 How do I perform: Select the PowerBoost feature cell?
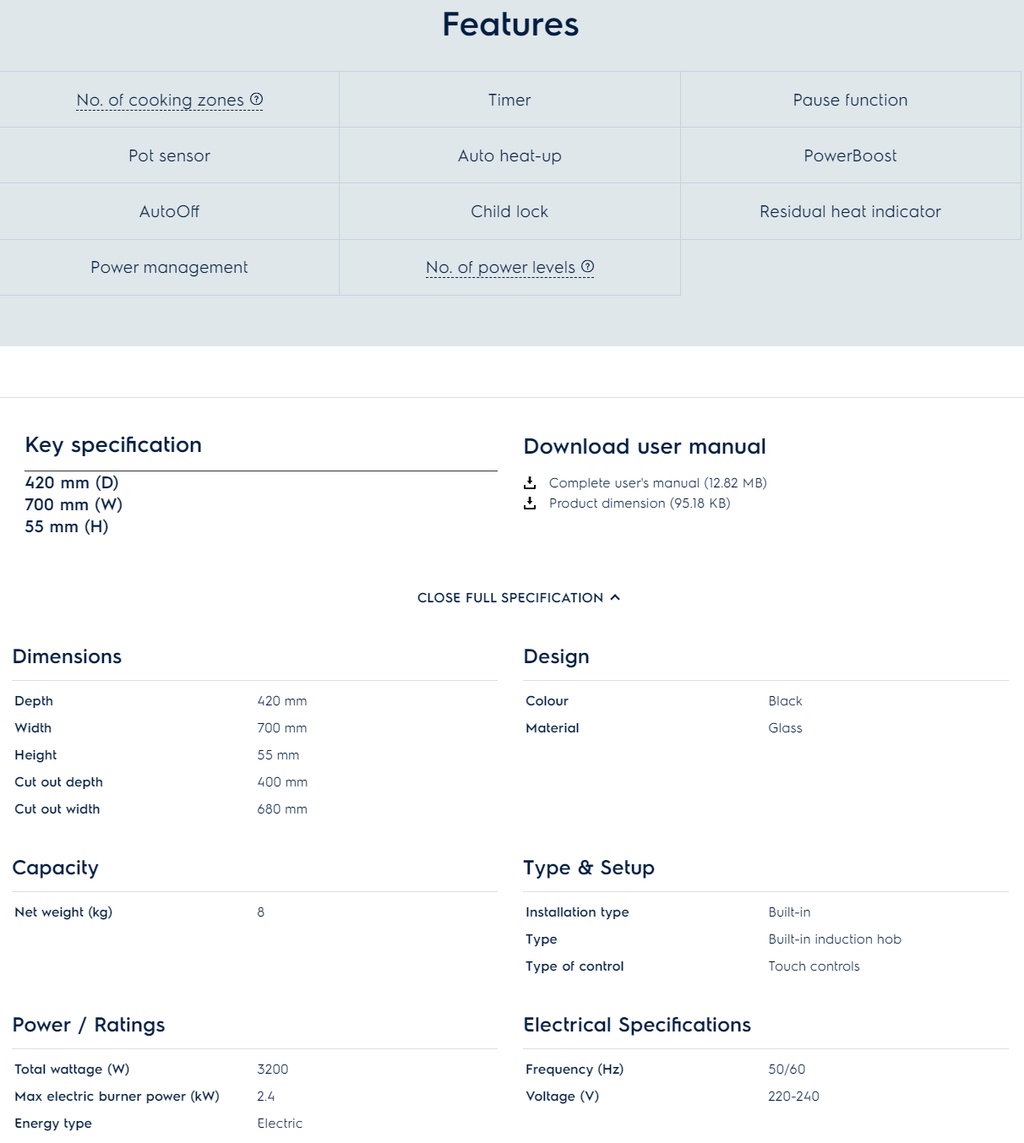tap(850, 156)
